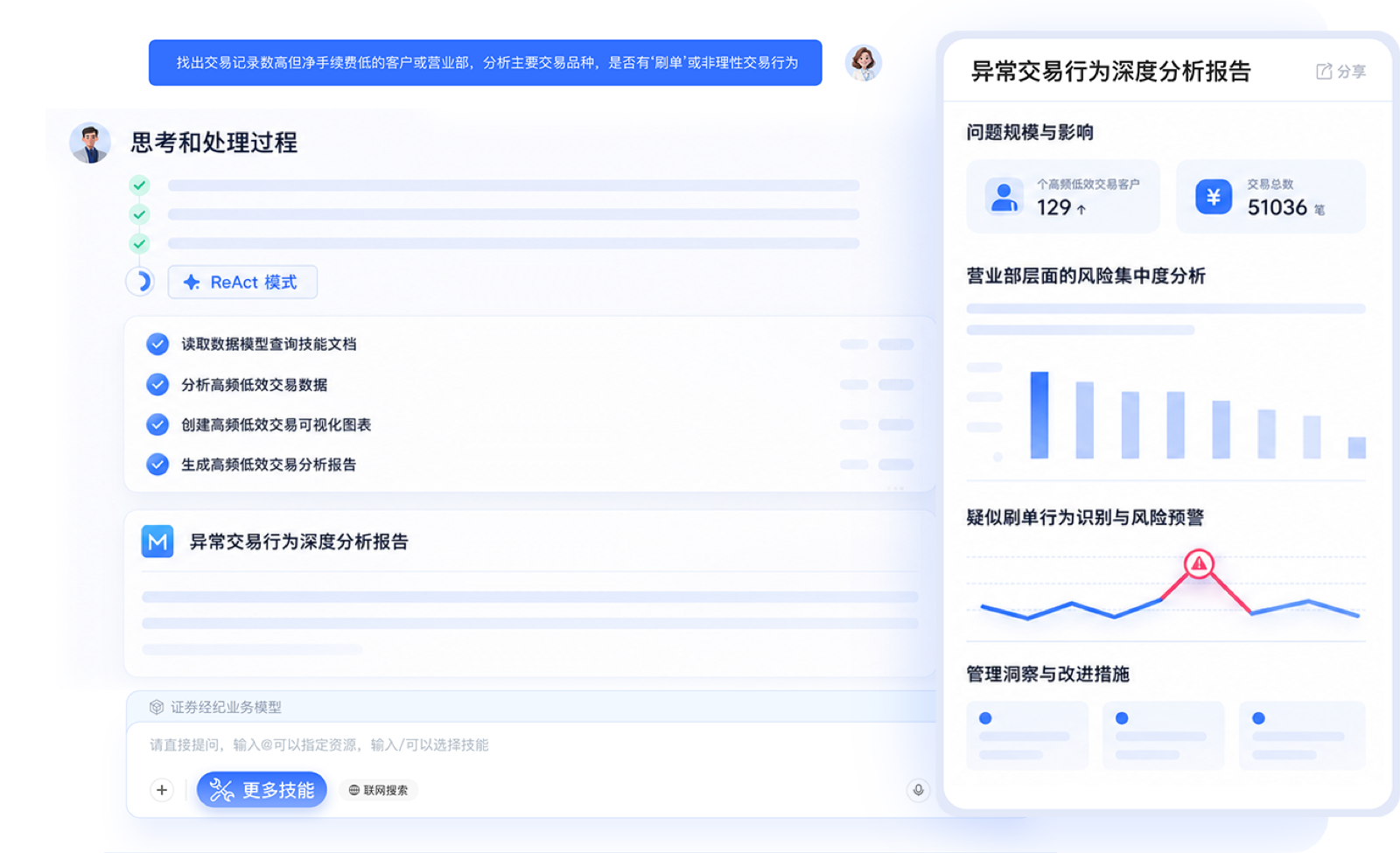Viewport: 1400px width, 853px height.
Task: Click the 思考和处理过程 heading
Action: (213, 143)
